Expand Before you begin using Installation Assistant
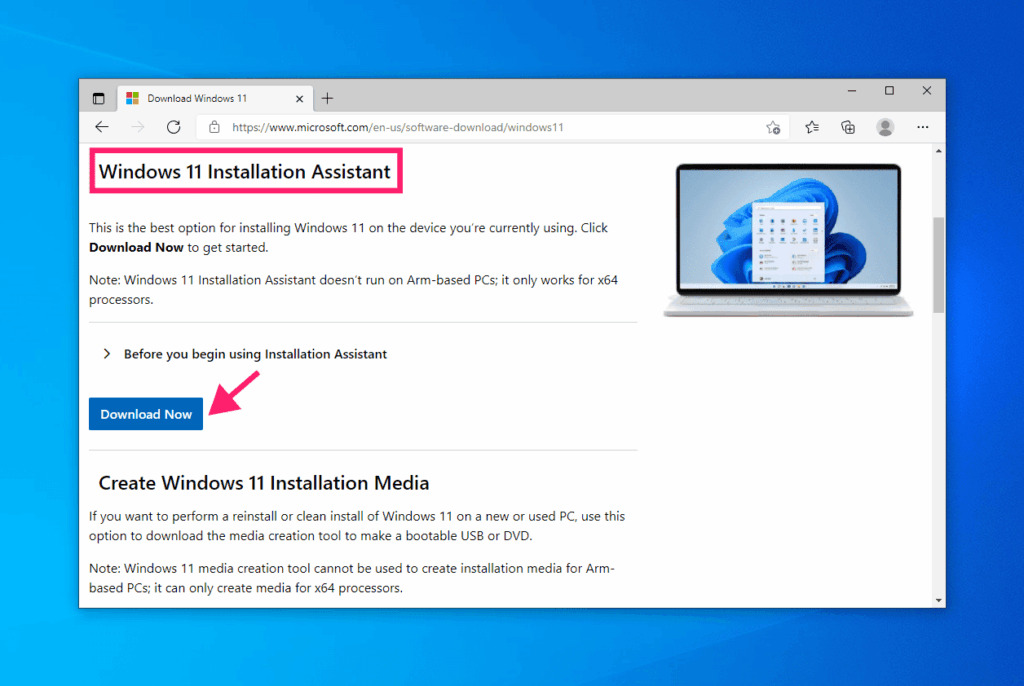 (x=245, y=353)
